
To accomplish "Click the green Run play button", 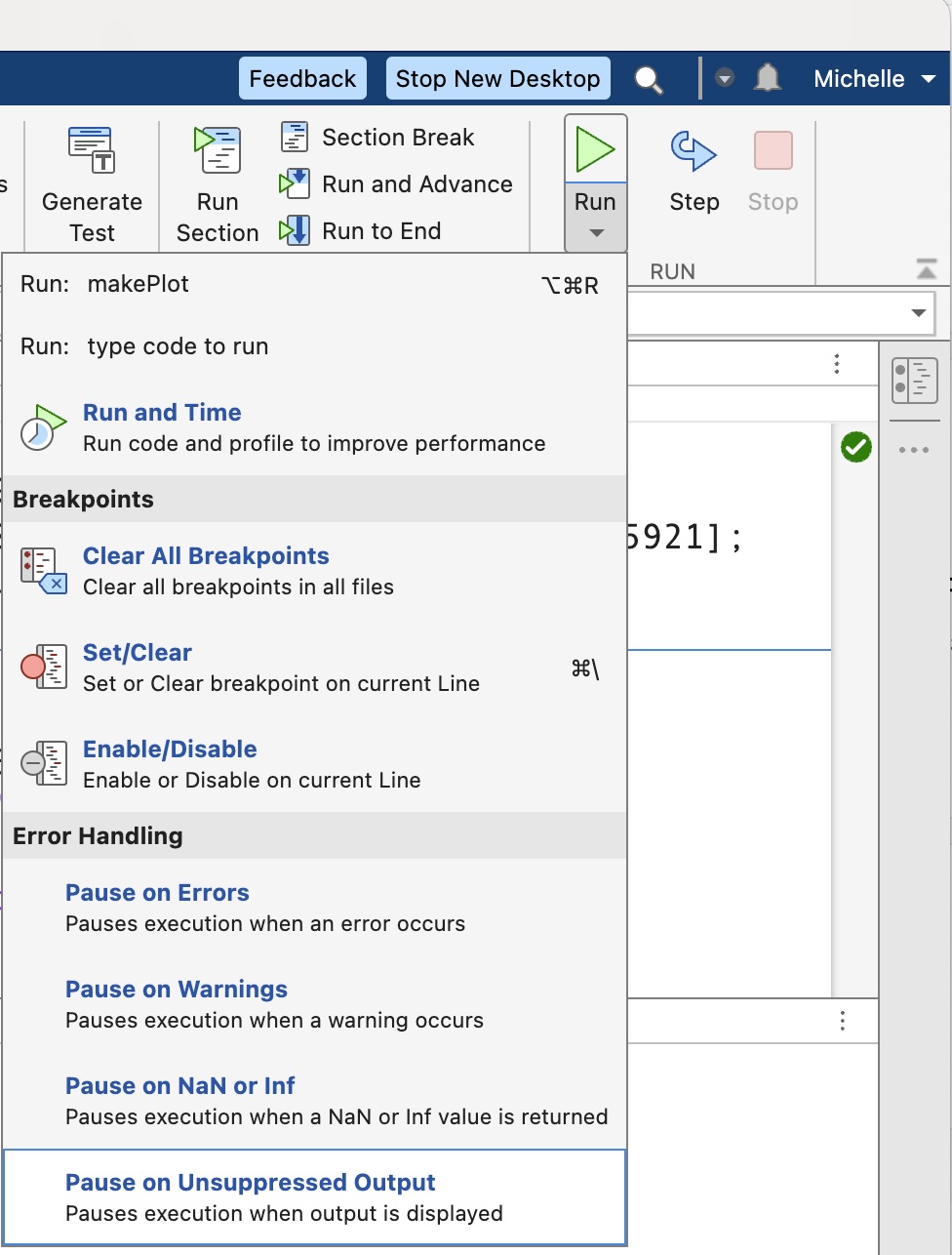I will pos(595,150).
